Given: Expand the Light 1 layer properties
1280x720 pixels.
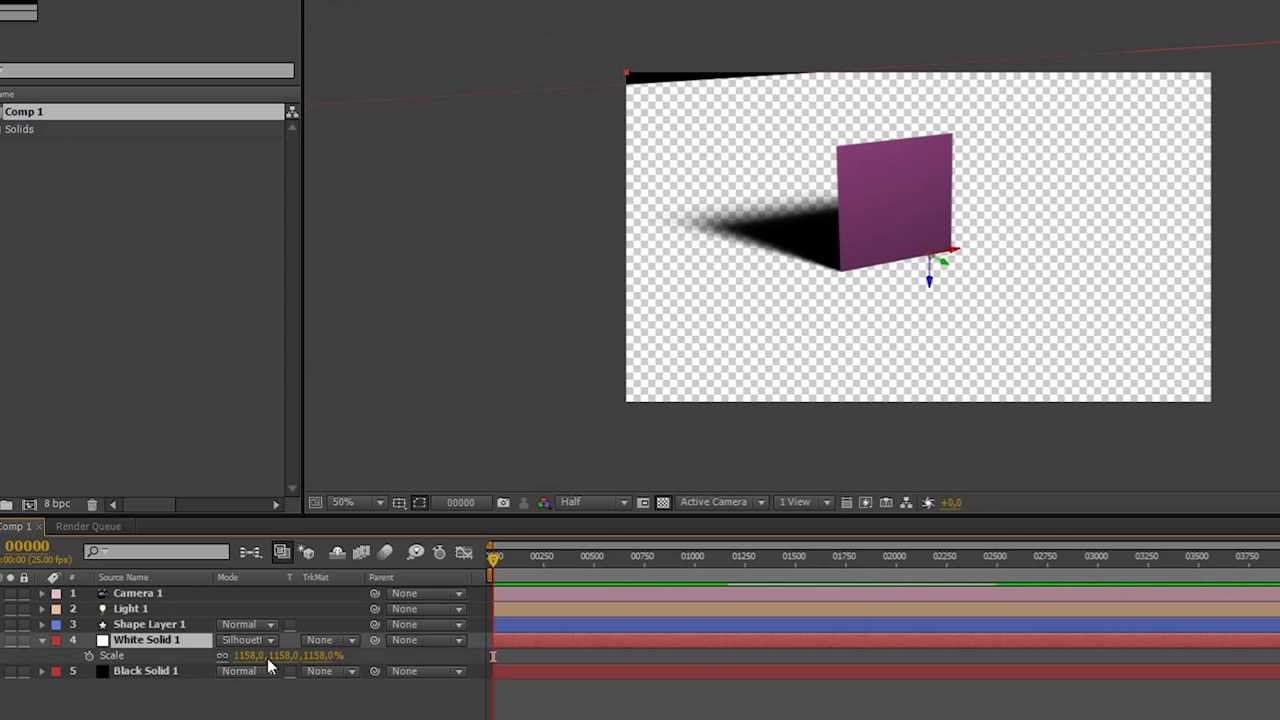Looking at the screenshot, I should (x=42, y=609).
